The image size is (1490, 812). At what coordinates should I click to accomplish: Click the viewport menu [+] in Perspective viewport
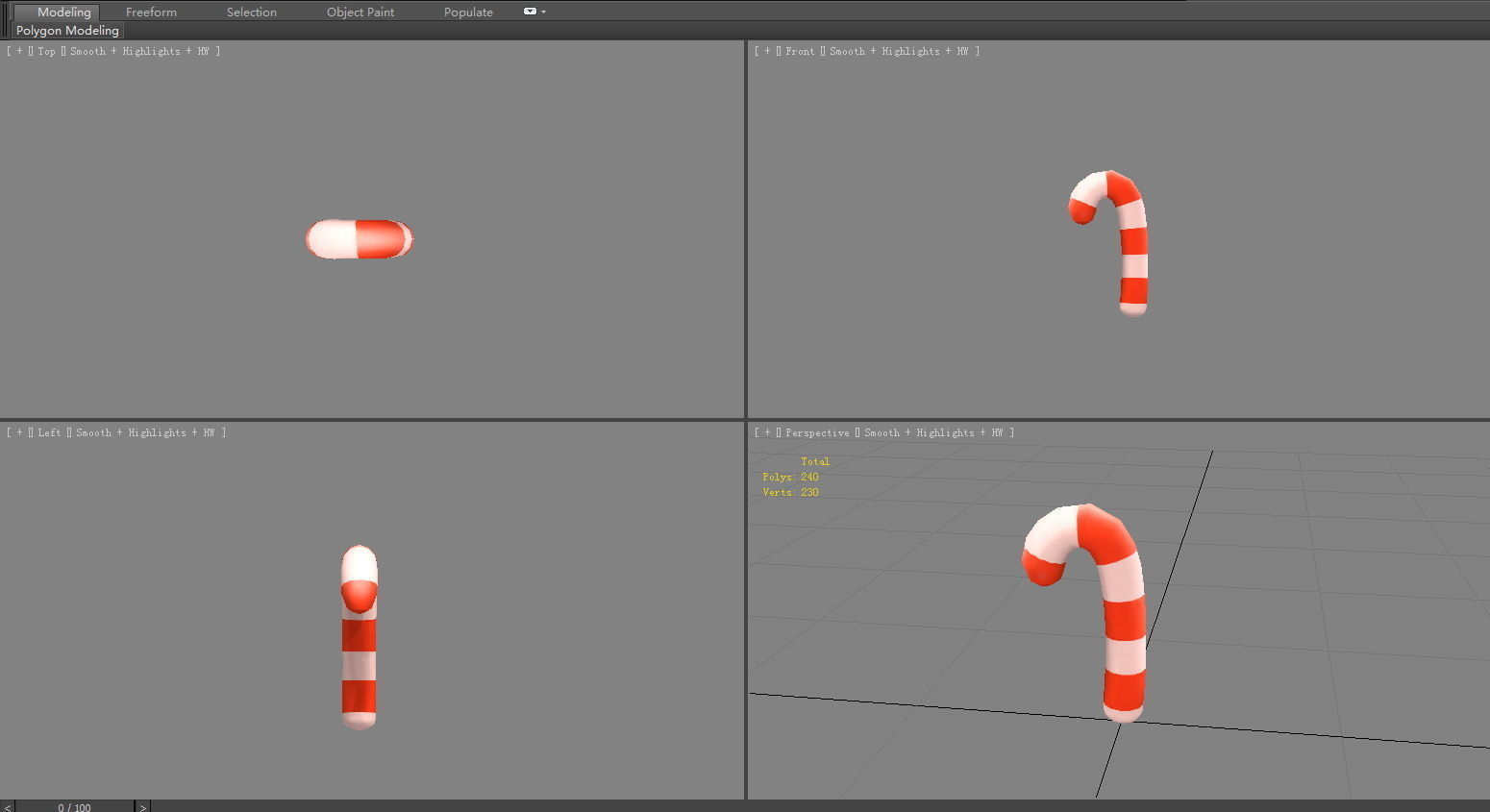766,432
